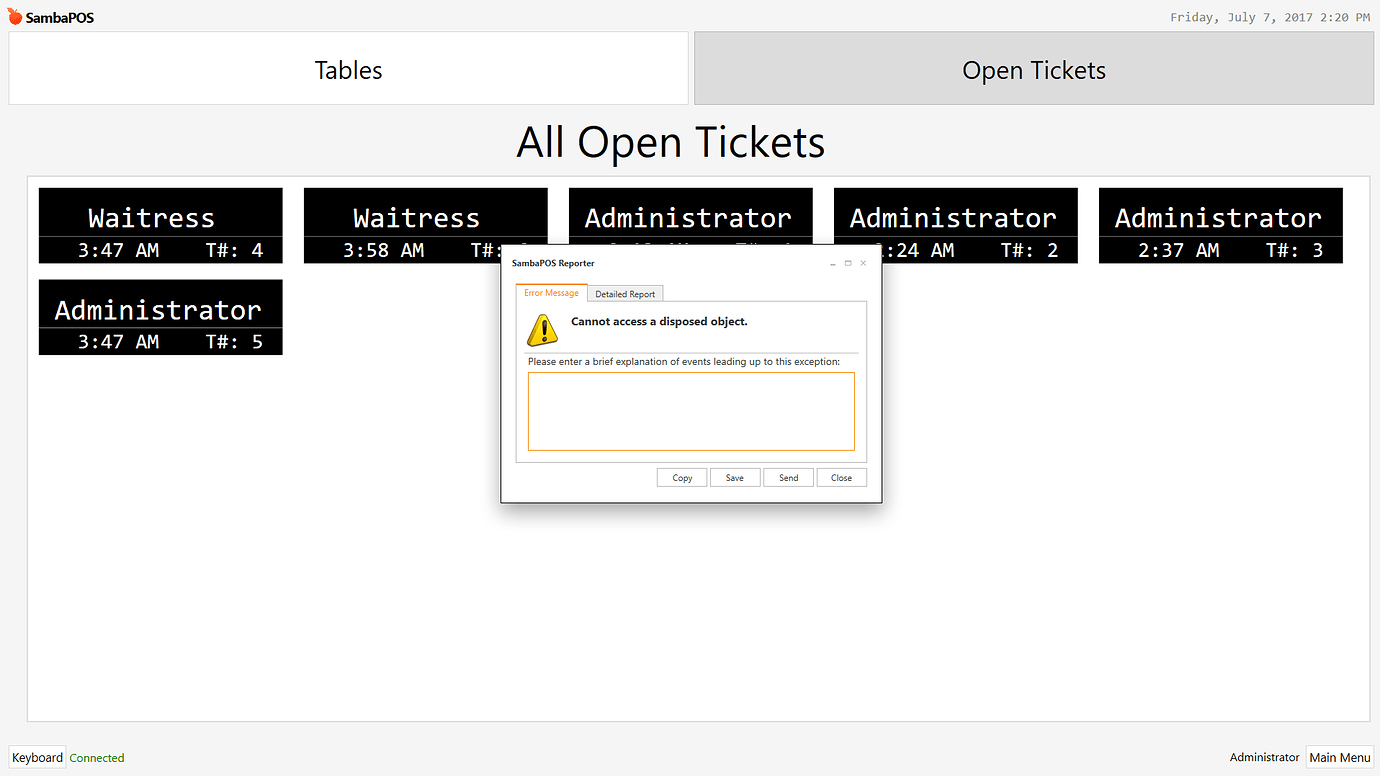Open the Detailed Report tab

[626, 294]
